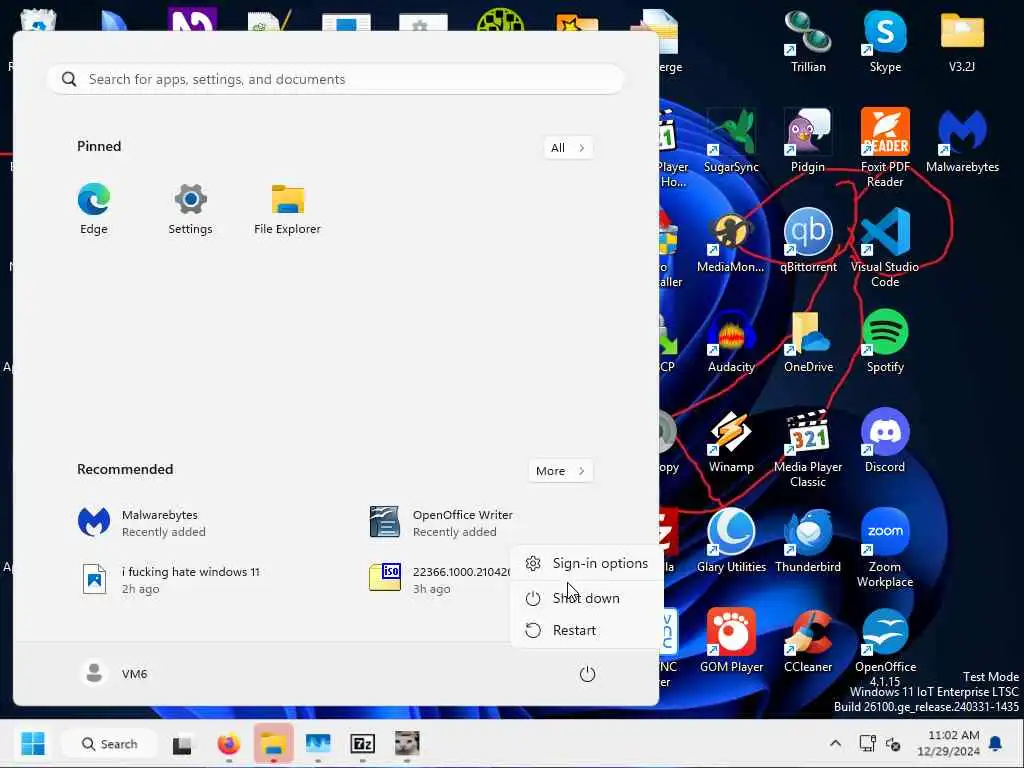
Task: Click volume icon in system tray
Action: 893,743
